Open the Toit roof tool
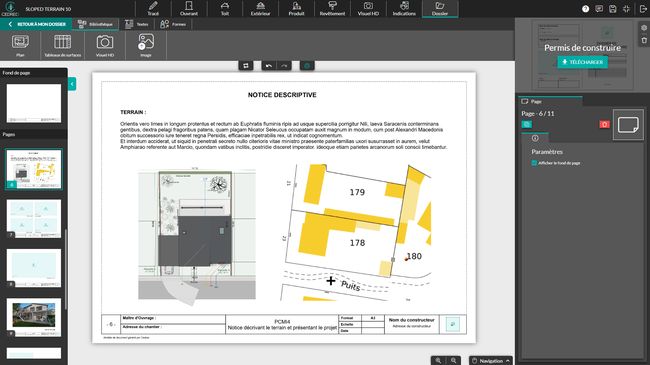650x365 pixels. [225, 8]
